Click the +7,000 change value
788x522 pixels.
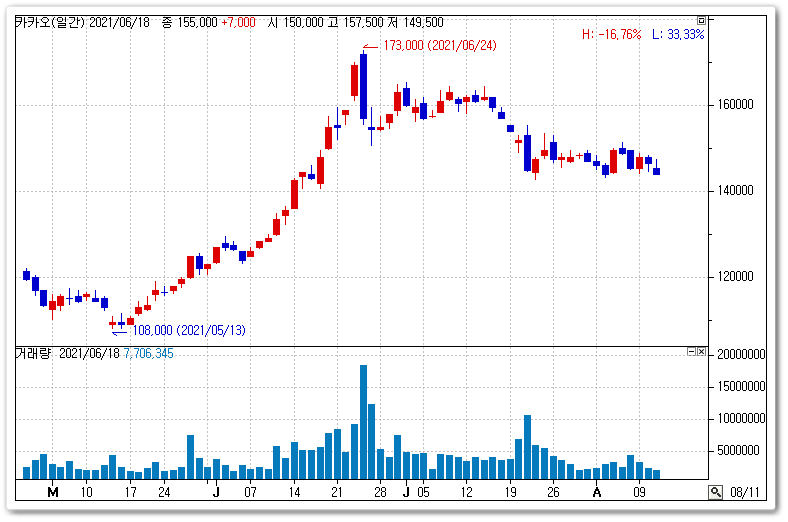238,23
